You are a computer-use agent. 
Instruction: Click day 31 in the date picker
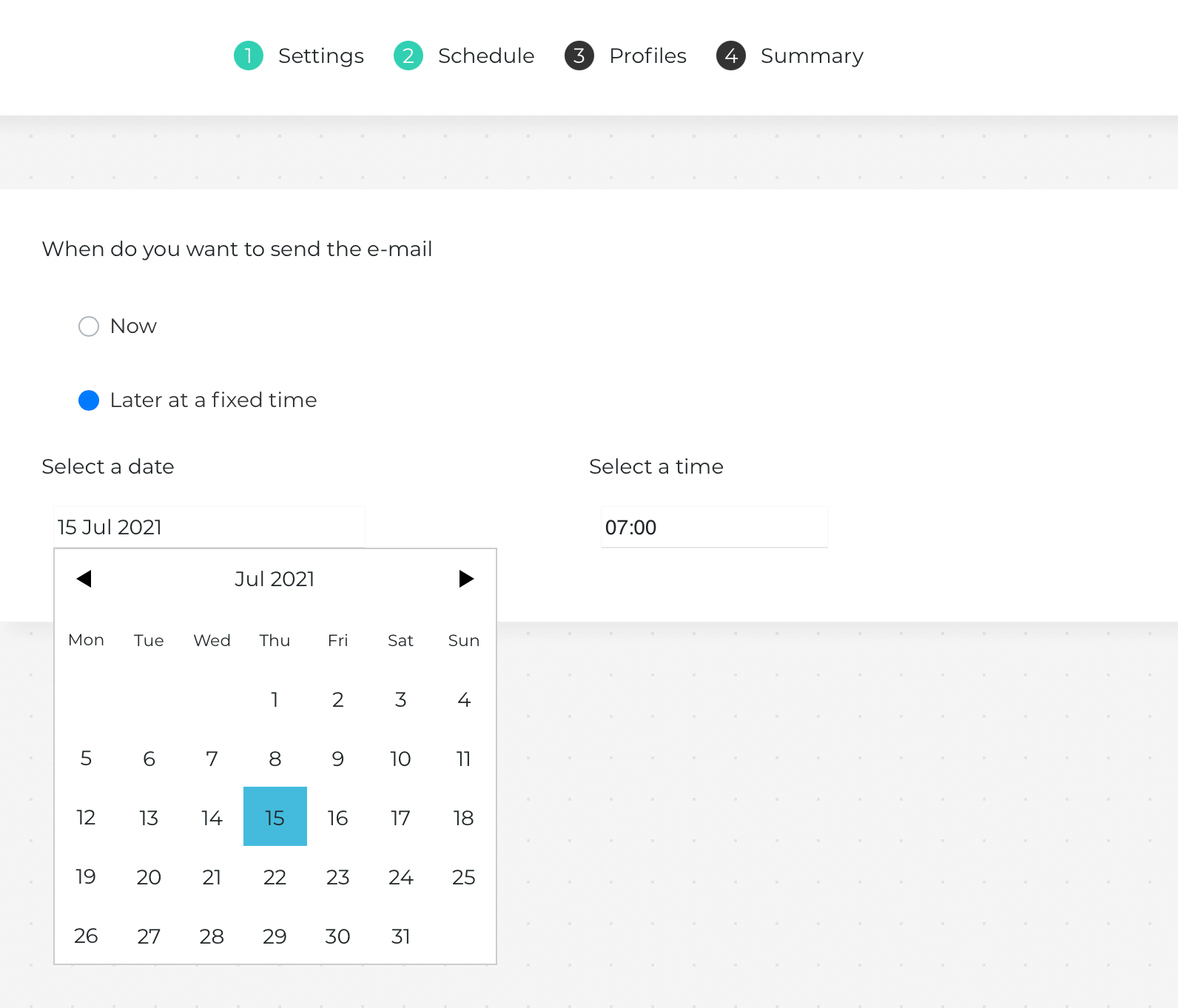click(400, 936)
